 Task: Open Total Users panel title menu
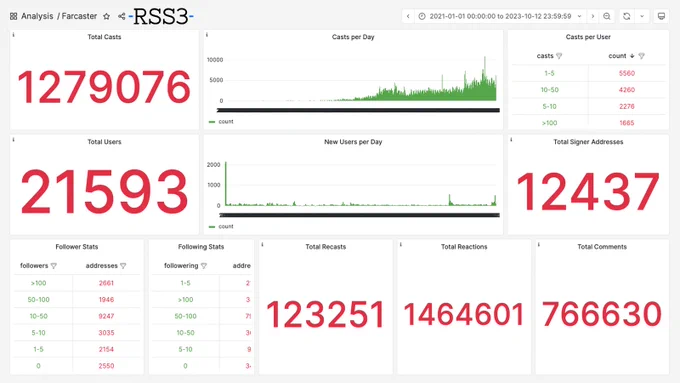point(104,142)
